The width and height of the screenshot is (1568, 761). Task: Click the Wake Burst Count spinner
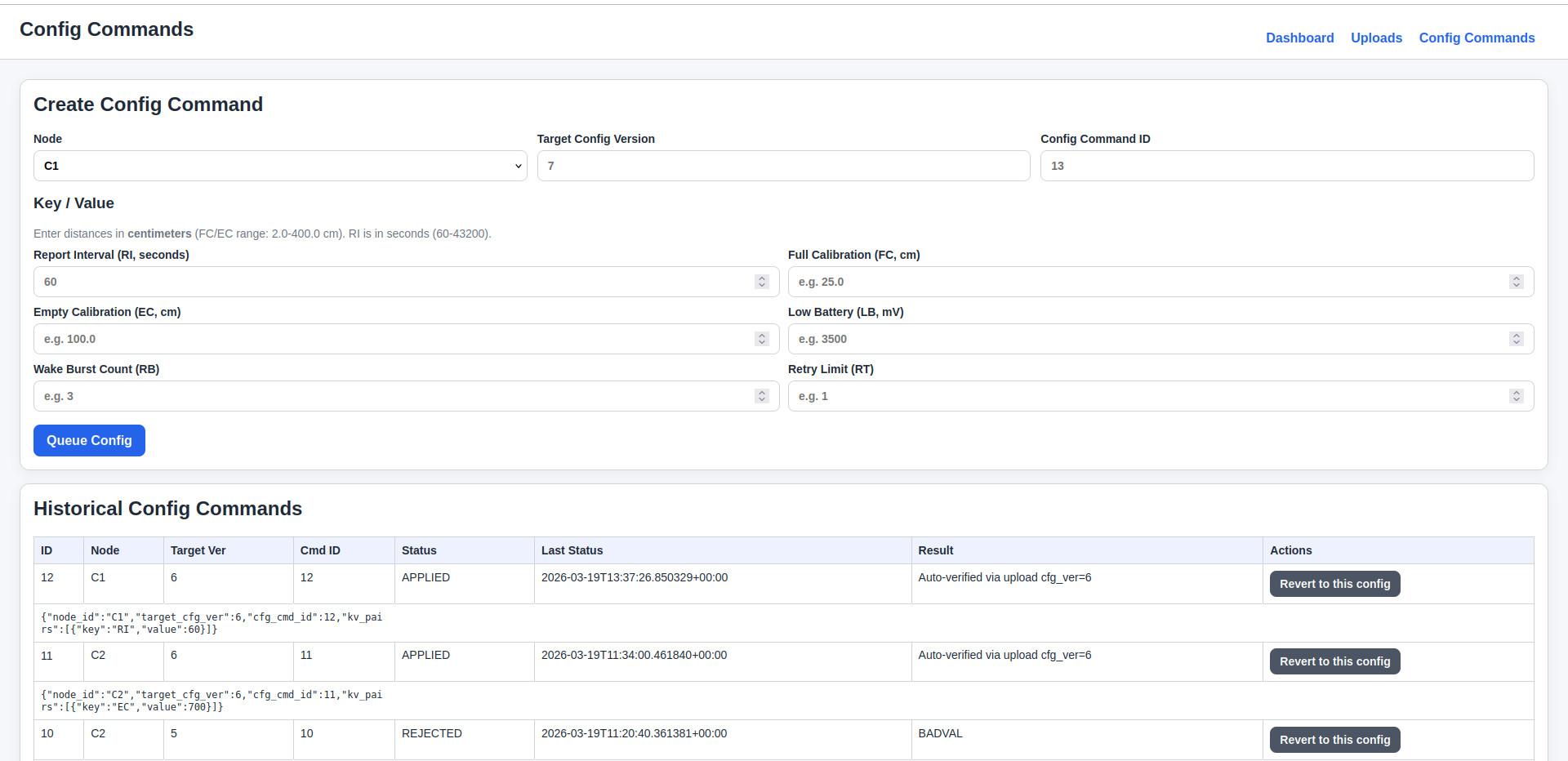[x=761, y=396]
